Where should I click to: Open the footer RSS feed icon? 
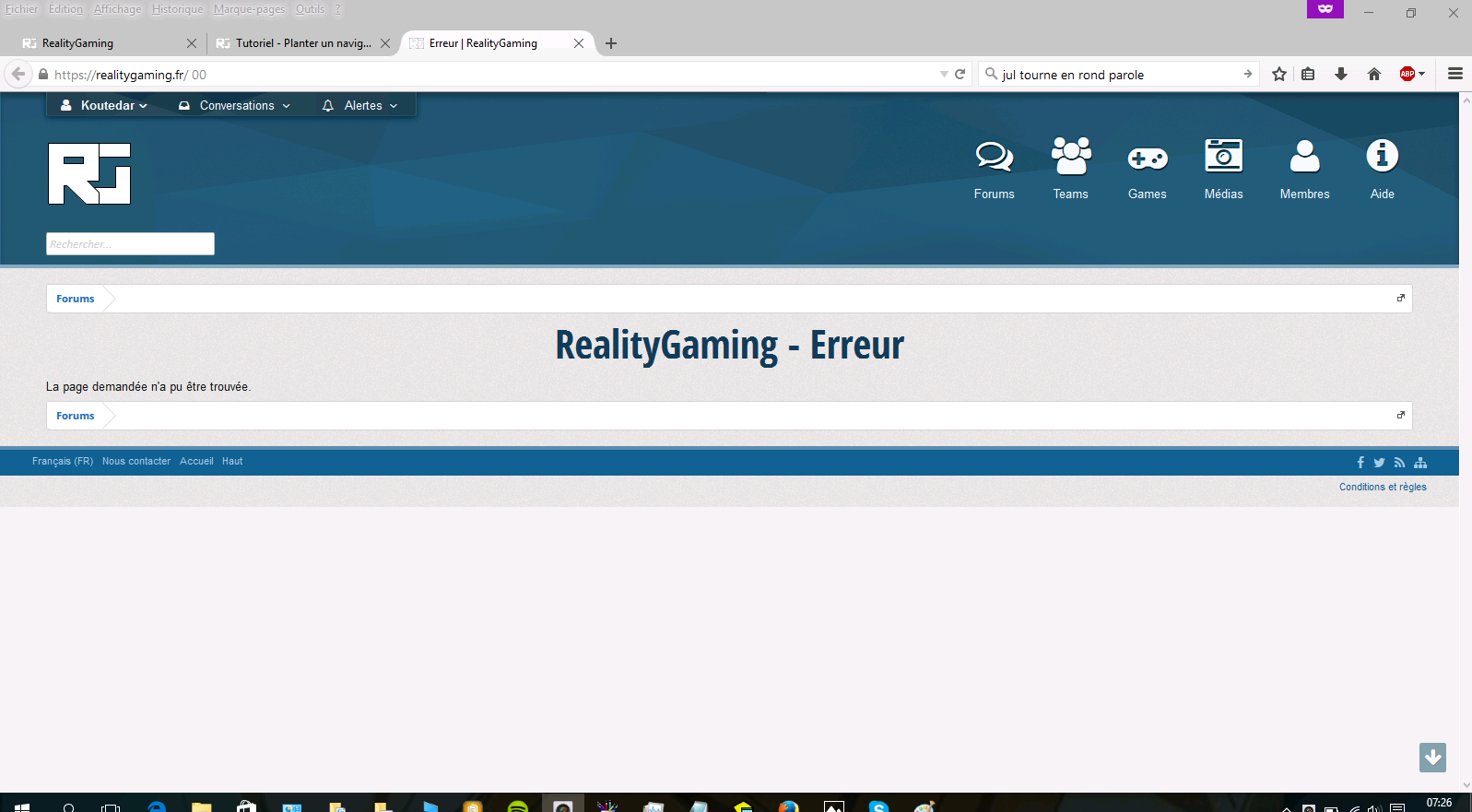[x=1399, y=463]
